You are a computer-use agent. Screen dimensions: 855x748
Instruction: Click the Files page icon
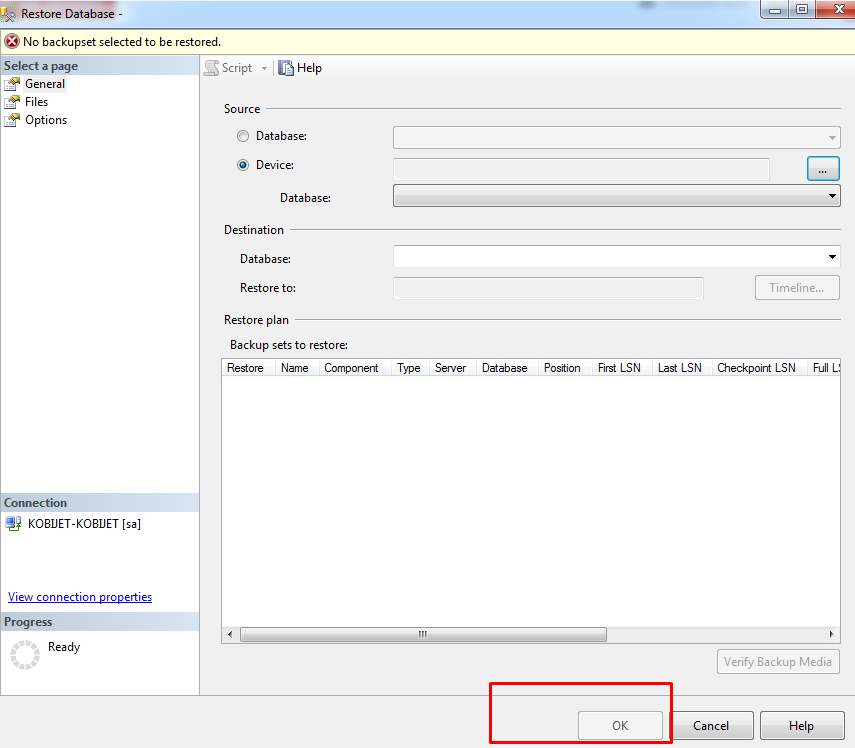(12, 102)
